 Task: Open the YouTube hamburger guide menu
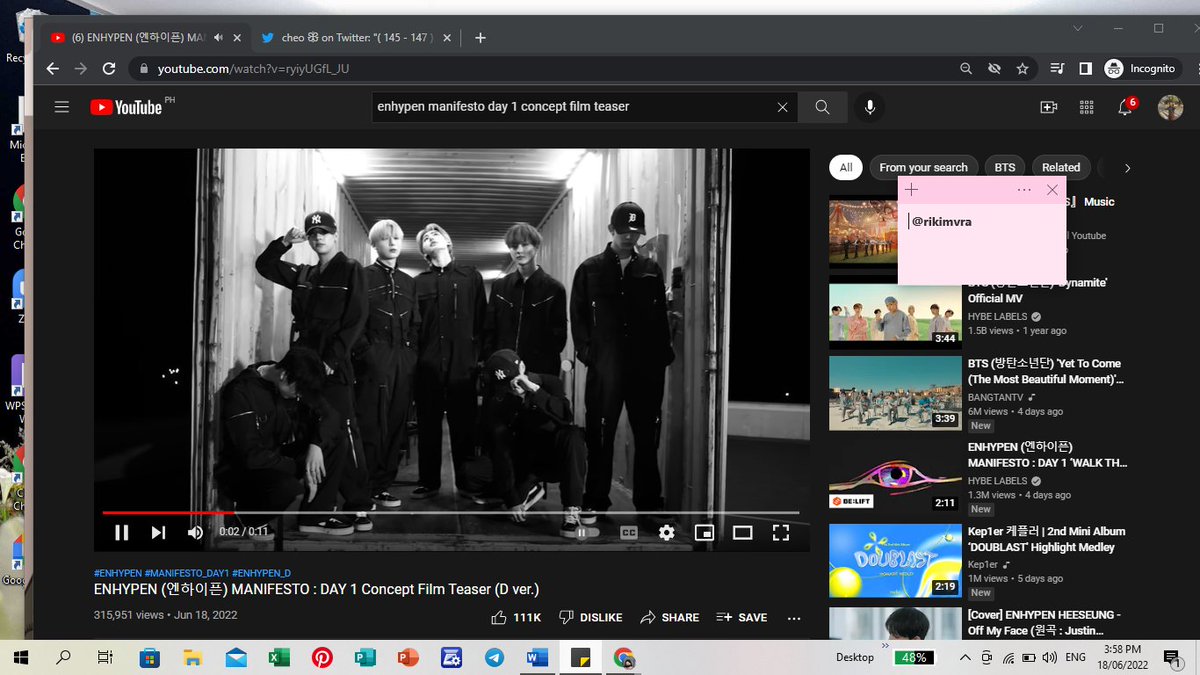point(62,107)
